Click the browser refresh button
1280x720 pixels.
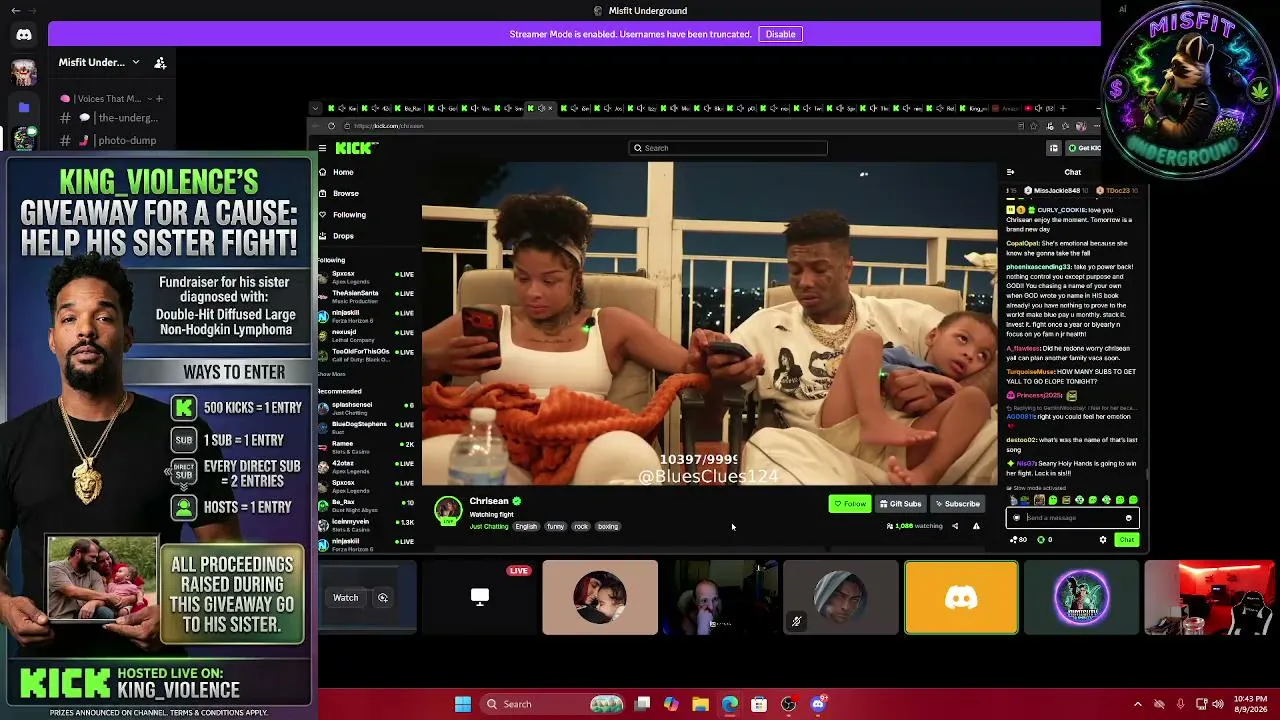tap(331, 126)
